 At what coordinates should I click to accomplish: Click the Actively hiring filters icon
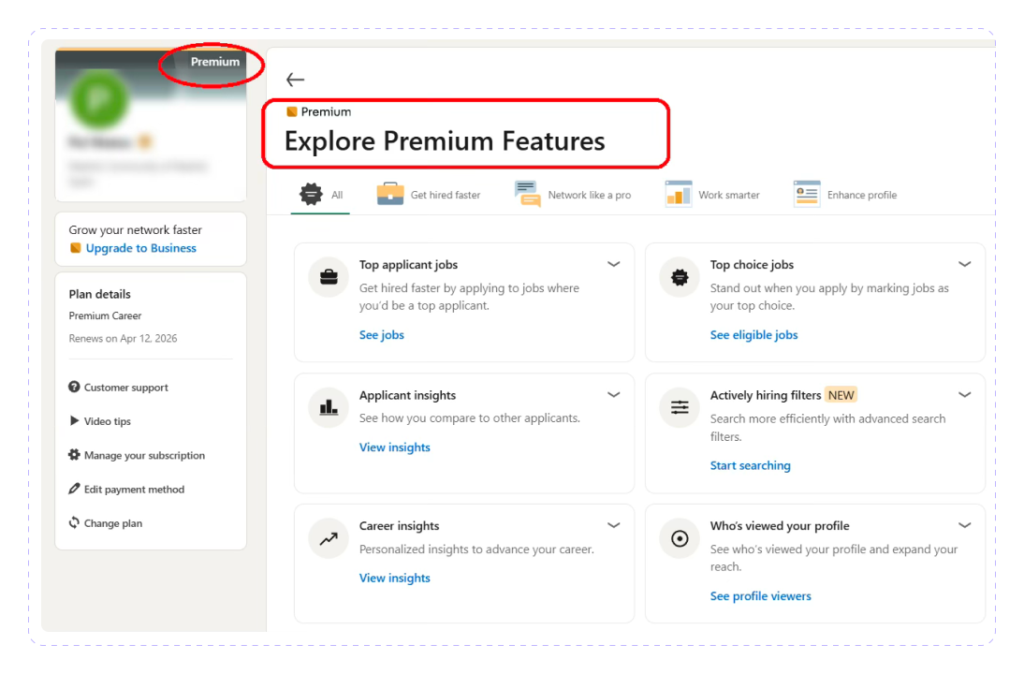(x=679, y=407)
